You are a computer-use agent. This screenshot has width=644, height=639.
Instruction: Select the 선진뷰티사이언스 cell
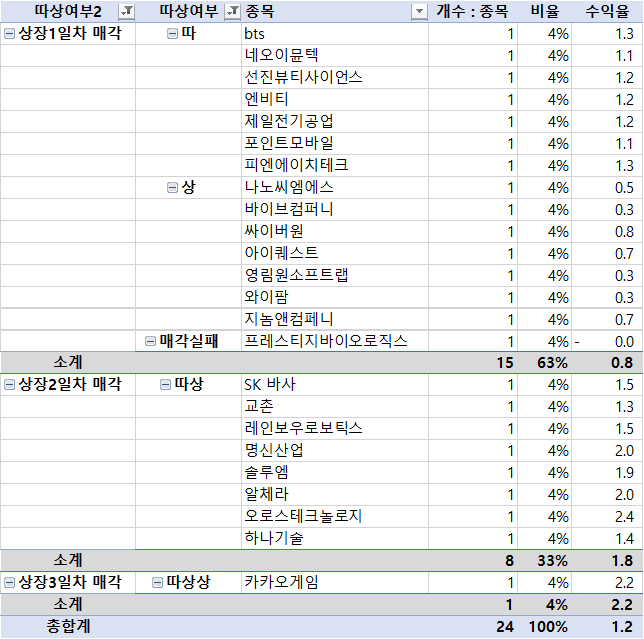(335, 78)
